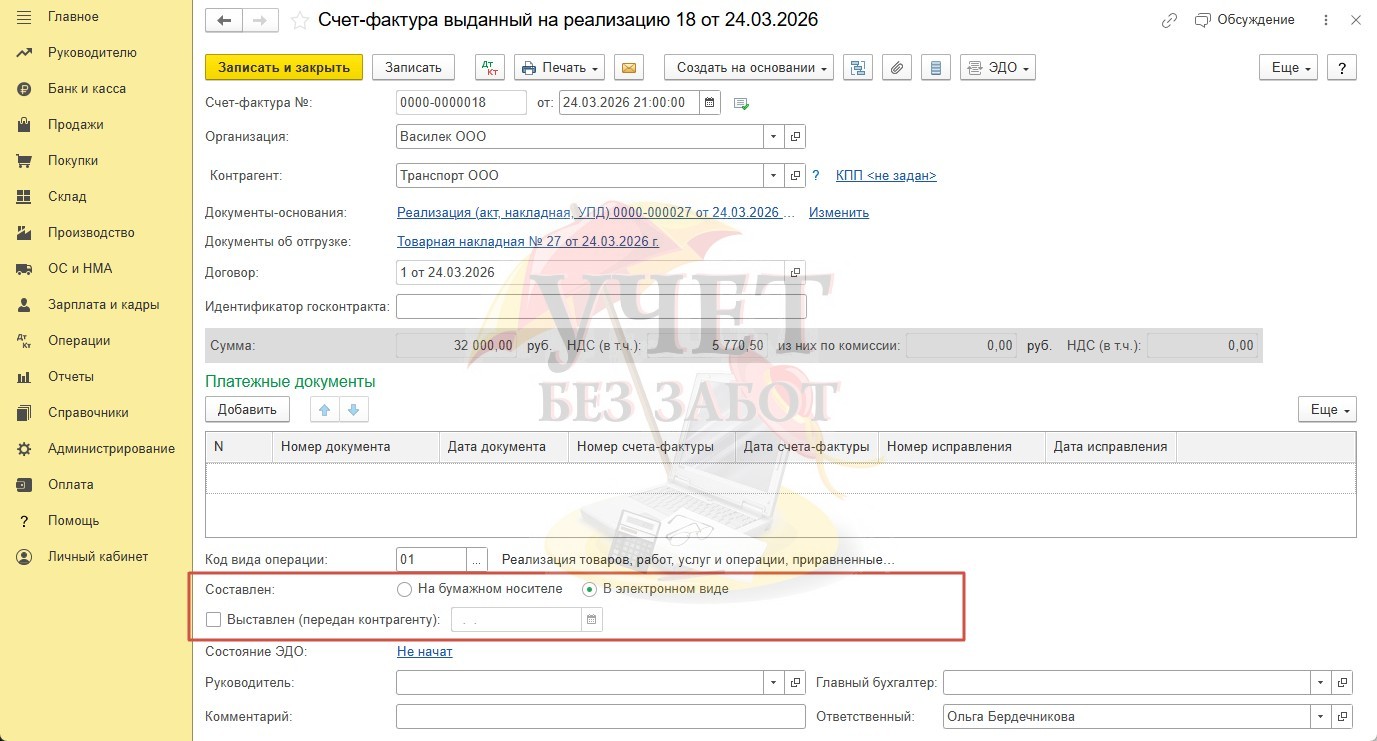Viewport: 1377px width, 741px height.
Task: Click the Идентификатор госконтракта input field
Action: click(x=600, y=307)
